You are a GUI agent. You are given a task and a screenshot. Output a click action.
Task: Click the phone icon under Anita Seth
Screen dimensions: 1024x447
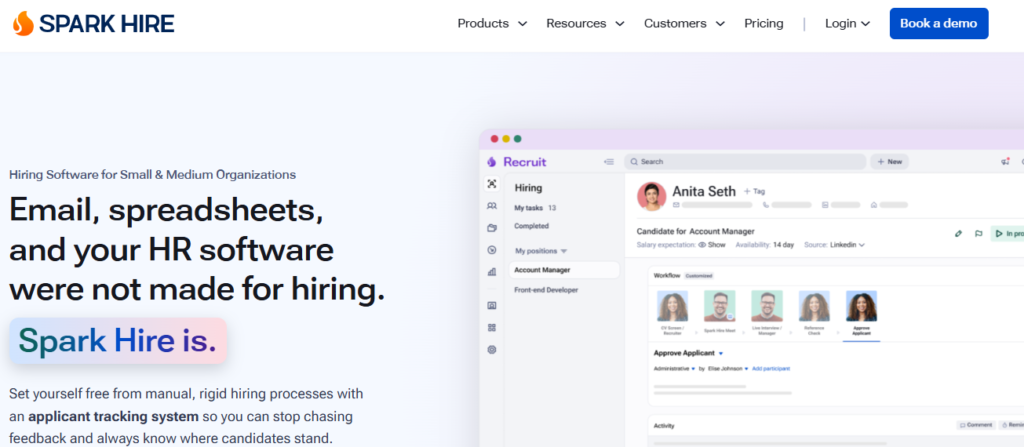coord(766,205)
